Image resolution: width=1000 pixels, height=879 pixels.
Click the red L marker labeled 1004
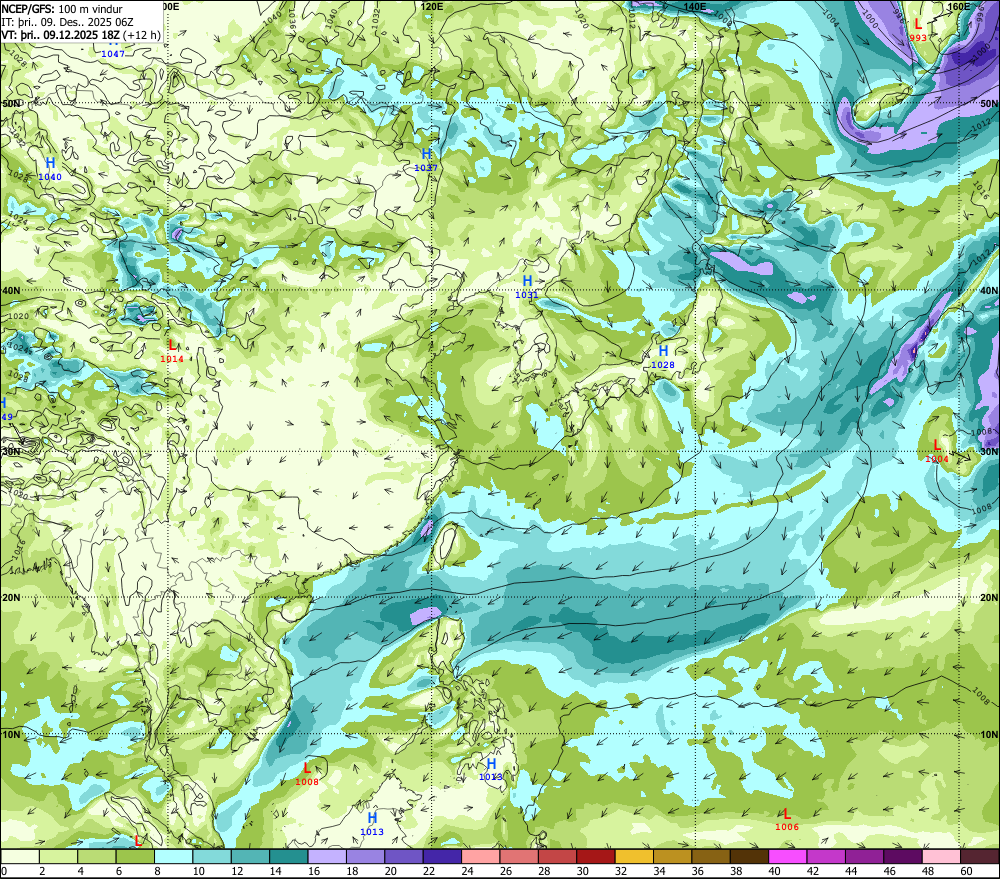[x=937, y=445]
